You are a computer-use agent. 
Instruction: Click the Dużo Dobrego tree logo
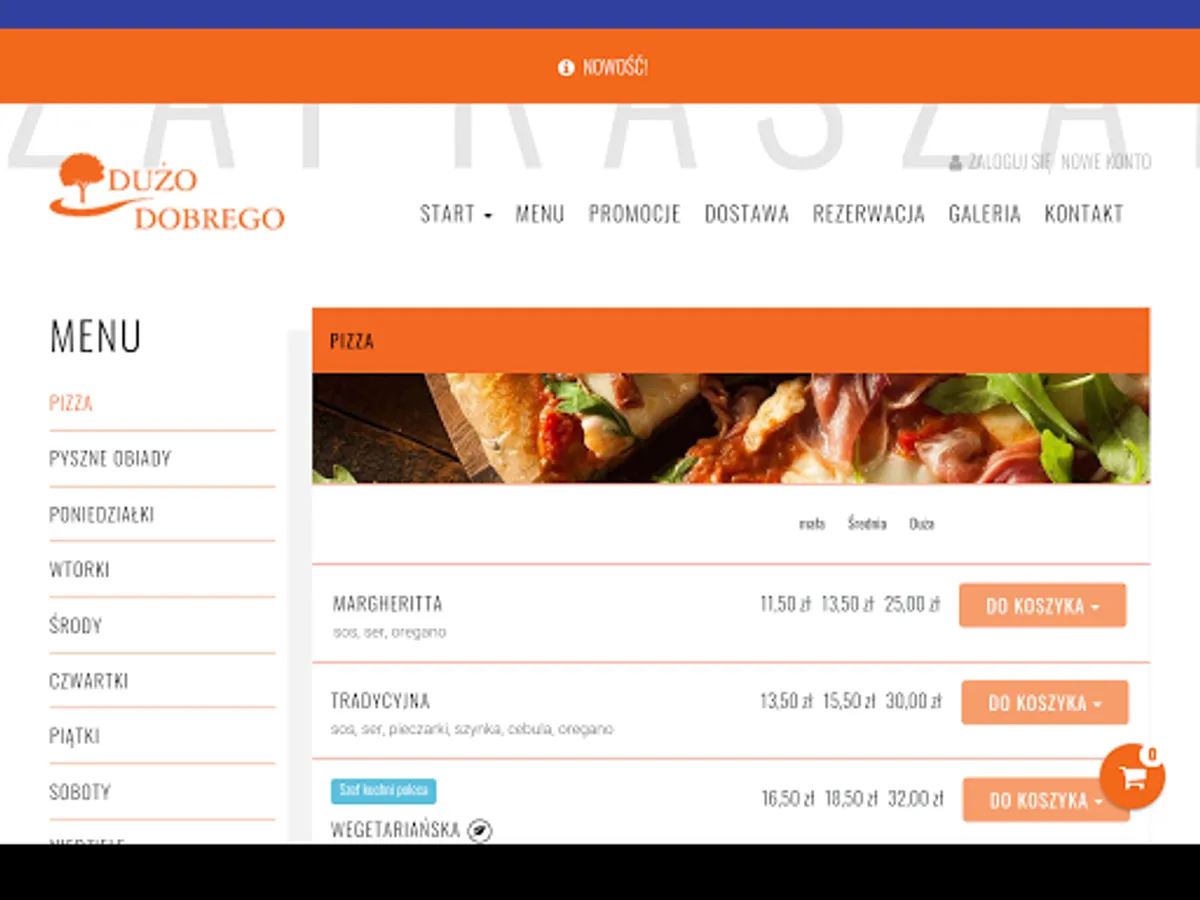click(x=167, y=192)
